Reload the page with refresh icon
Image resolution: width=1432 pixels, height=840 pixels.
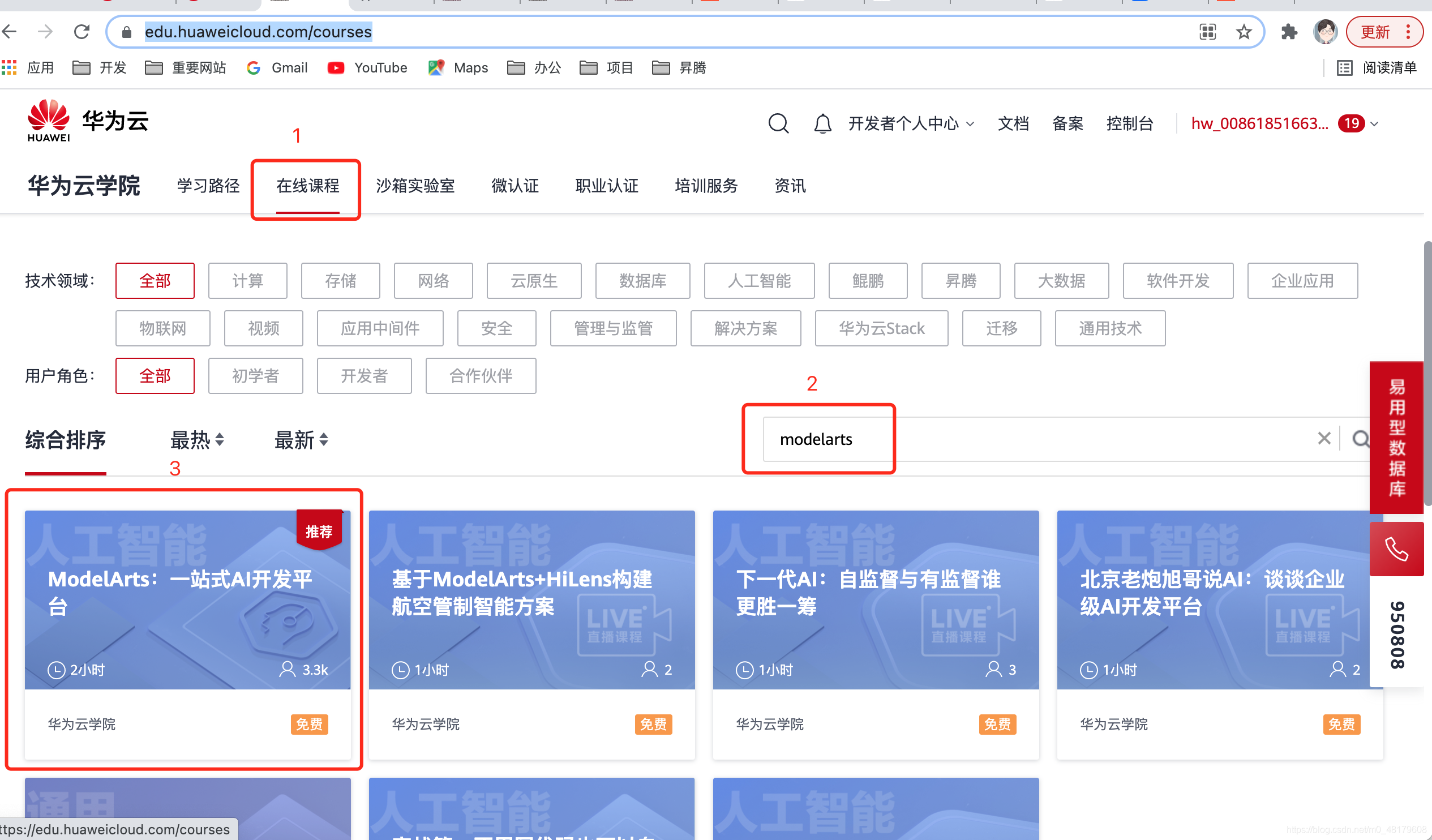82,32
